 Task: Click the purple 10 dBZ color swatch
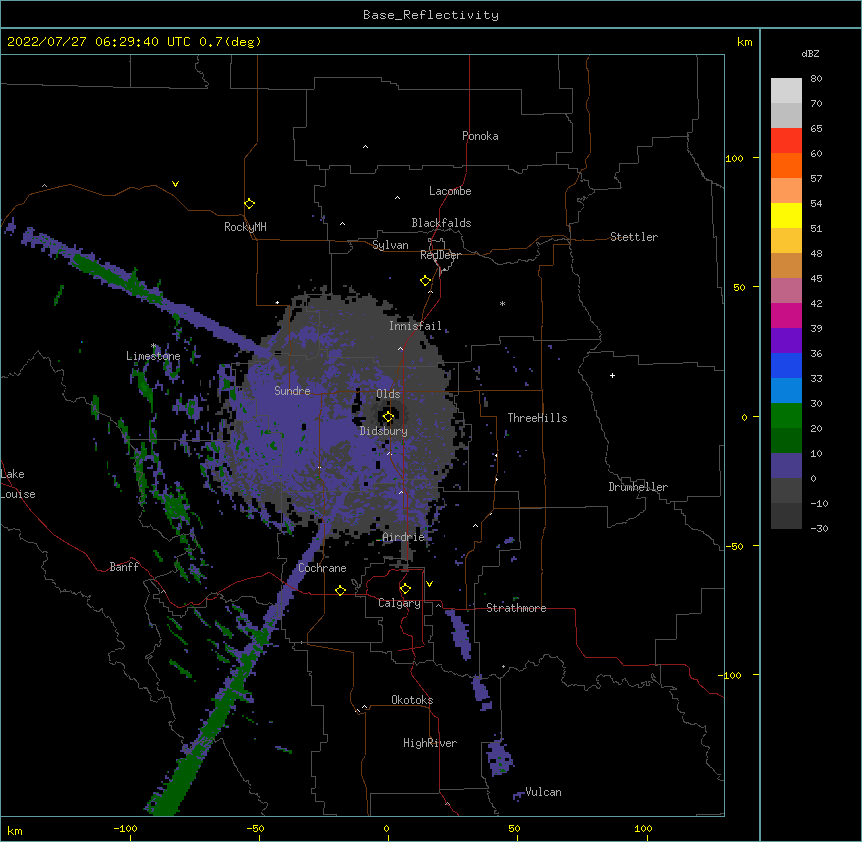[786, 466]
